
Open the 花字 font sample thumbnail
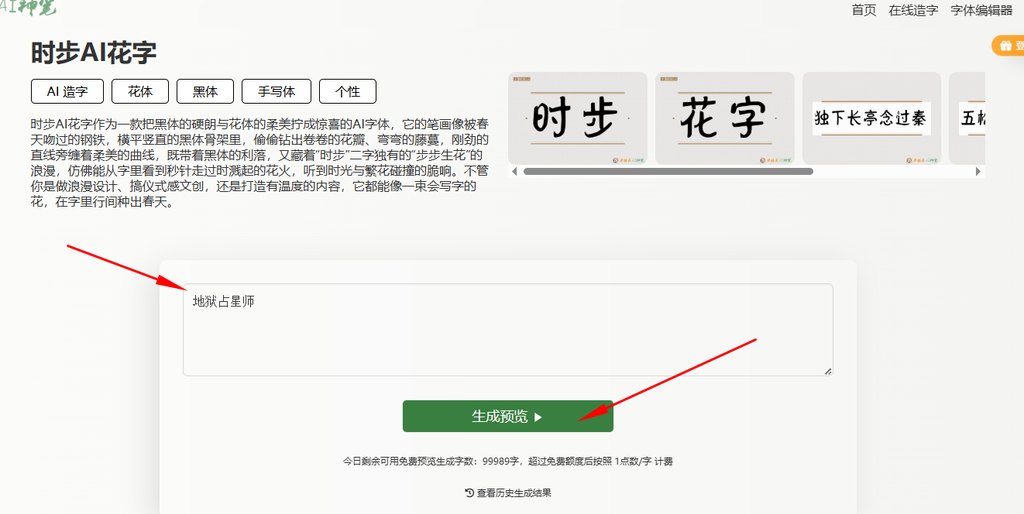click(725, 118)
